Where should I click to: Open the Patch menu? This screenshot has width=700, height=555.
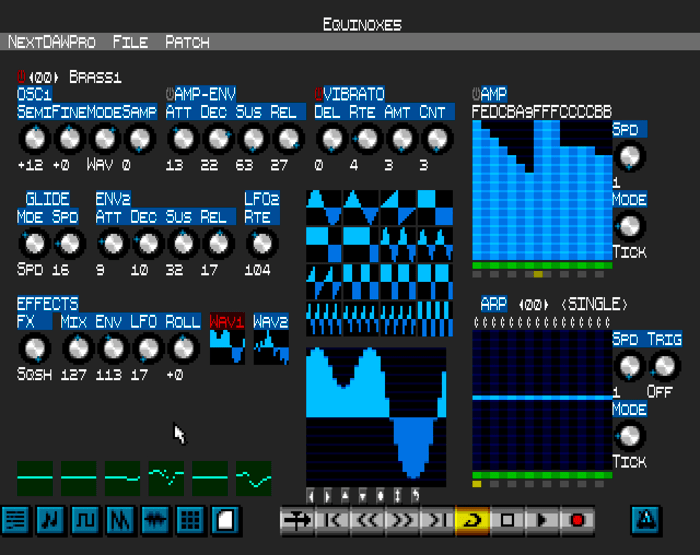tap(187, 42)
